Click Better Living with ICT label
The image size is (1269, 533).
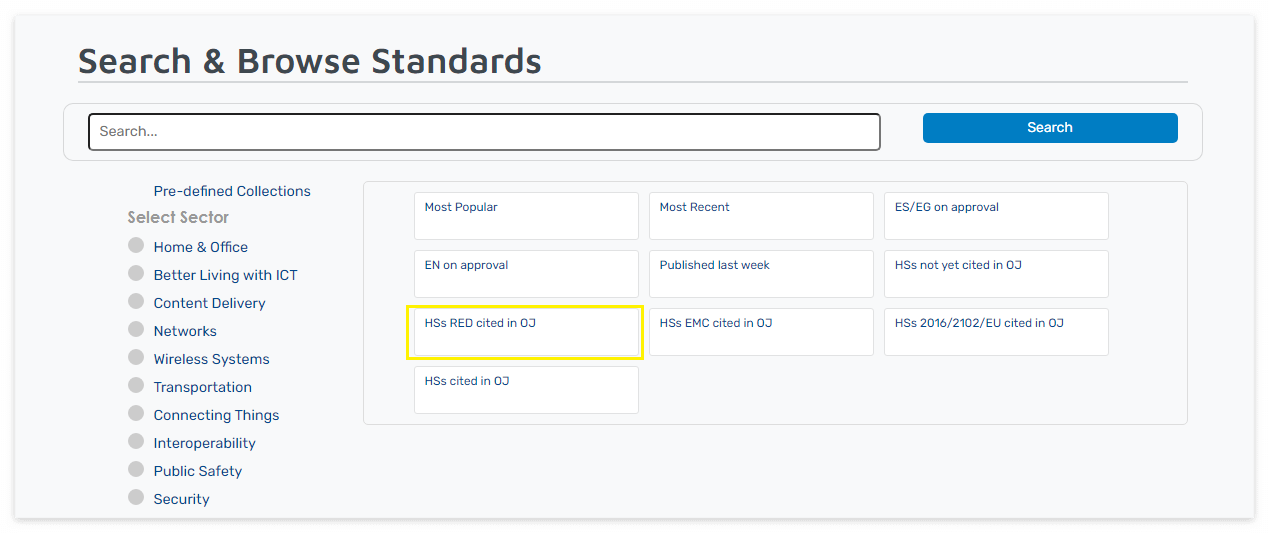pyautogui.click(x=226, y=275)
